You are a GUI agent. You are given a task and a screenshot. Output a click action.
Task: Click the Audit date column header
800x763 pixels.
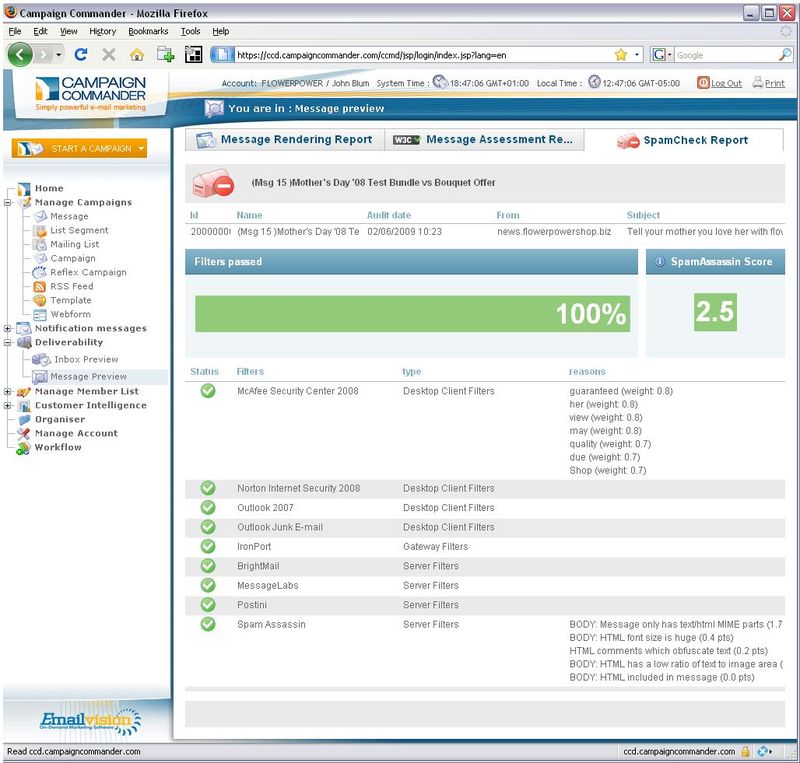tap(389, 215)
